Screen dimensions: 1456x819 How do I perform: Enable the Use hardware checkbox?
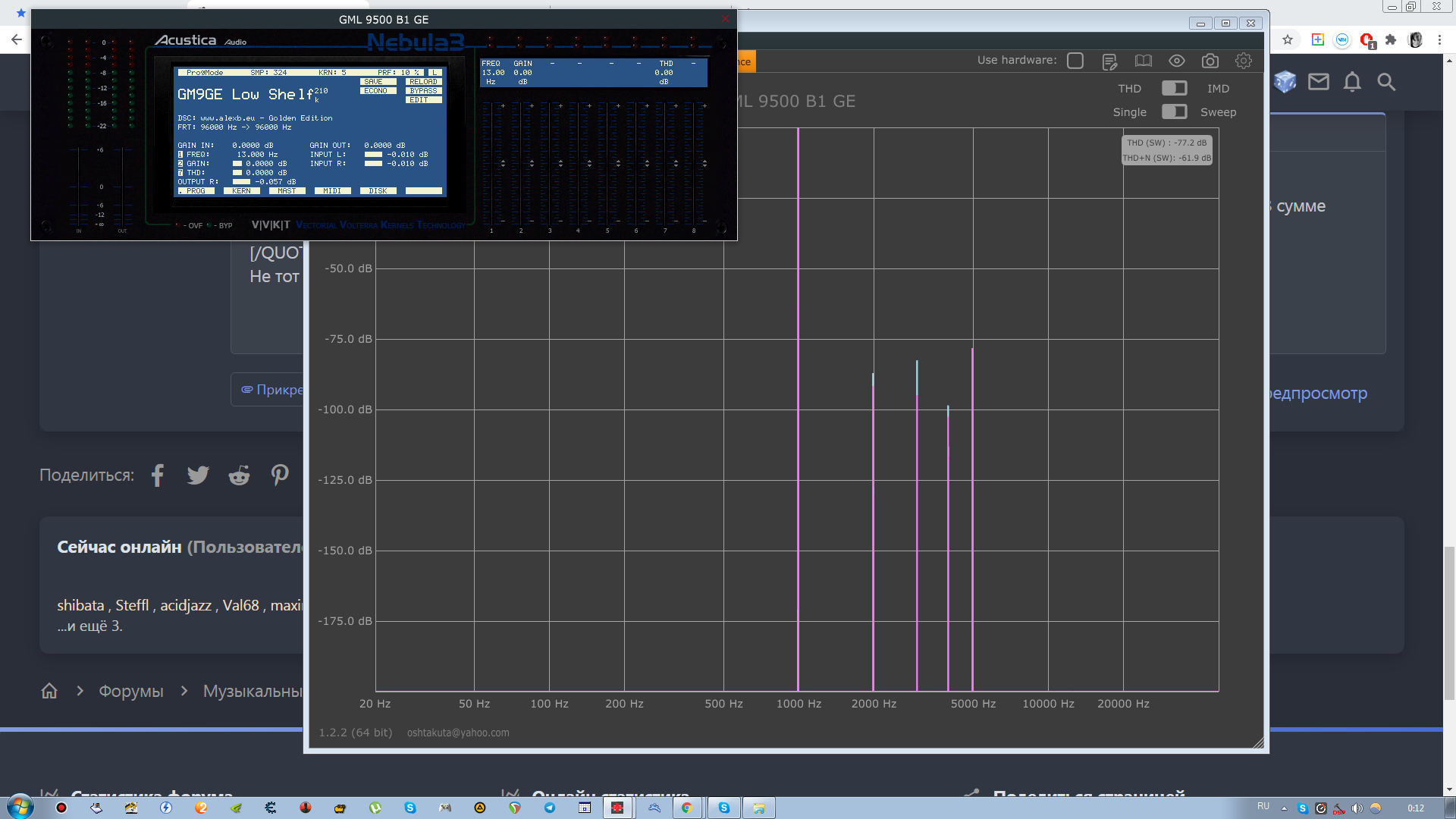click(1075, 61)
